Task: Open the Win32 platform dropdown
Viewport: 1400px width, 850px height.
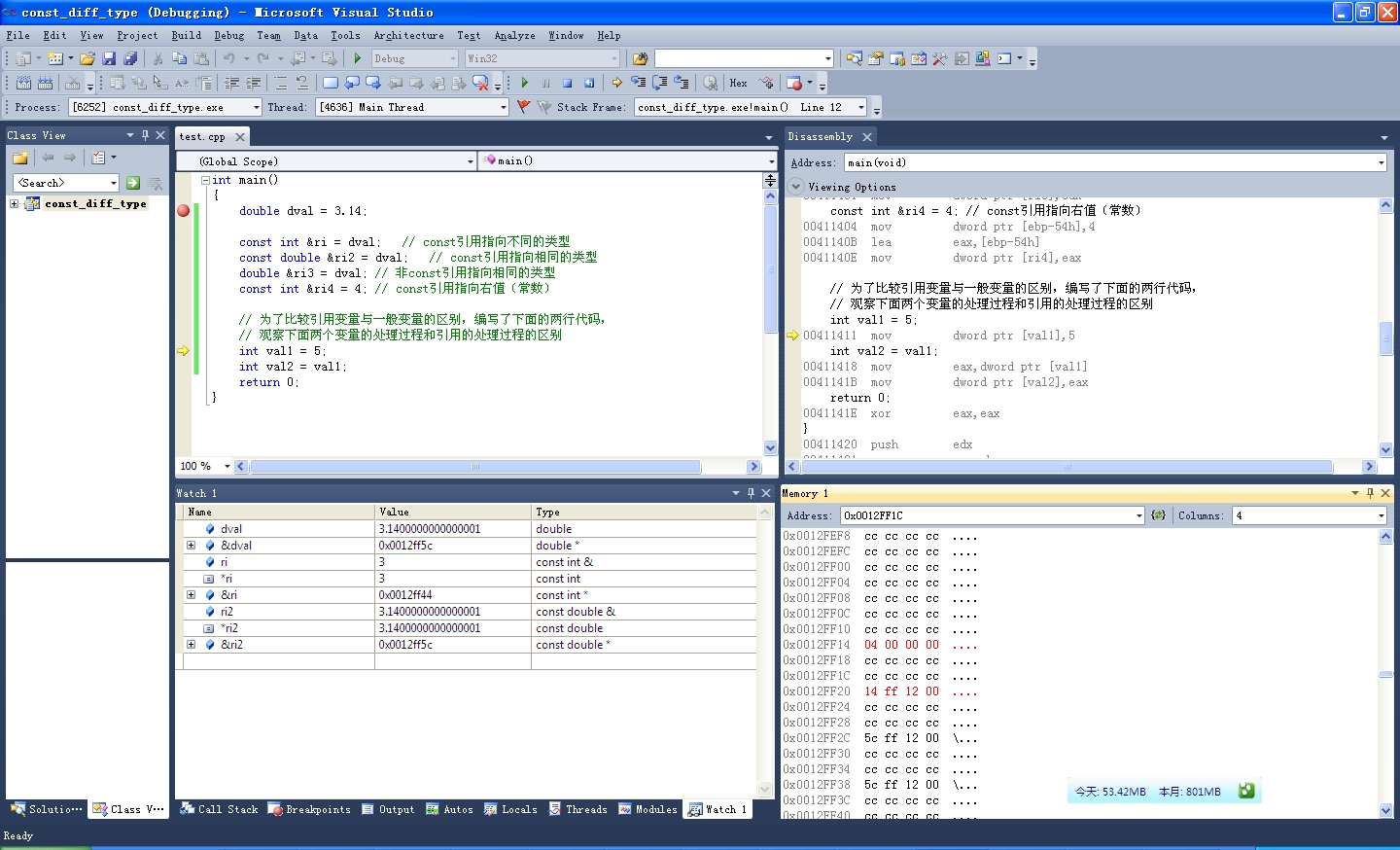Action: (614, 58)
